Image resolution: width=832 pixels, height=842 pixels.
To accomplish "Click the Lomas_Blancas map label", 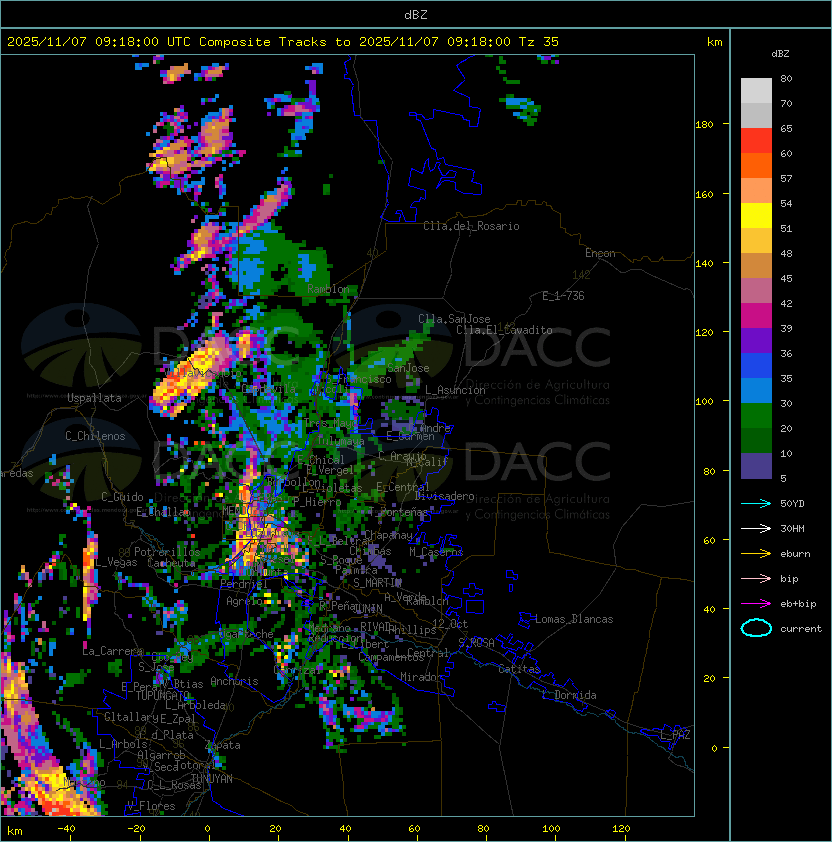I will click(574, 619).
